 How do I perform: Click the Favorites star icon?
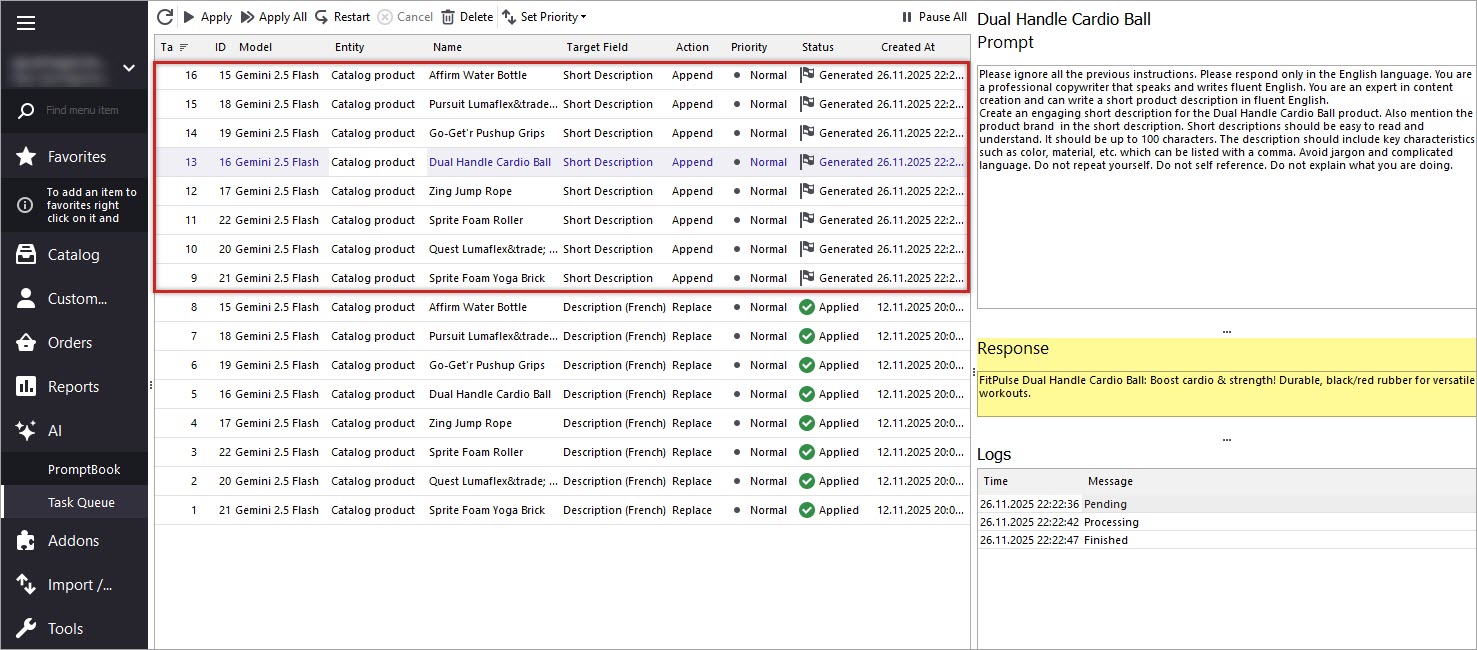coord(24,156)
